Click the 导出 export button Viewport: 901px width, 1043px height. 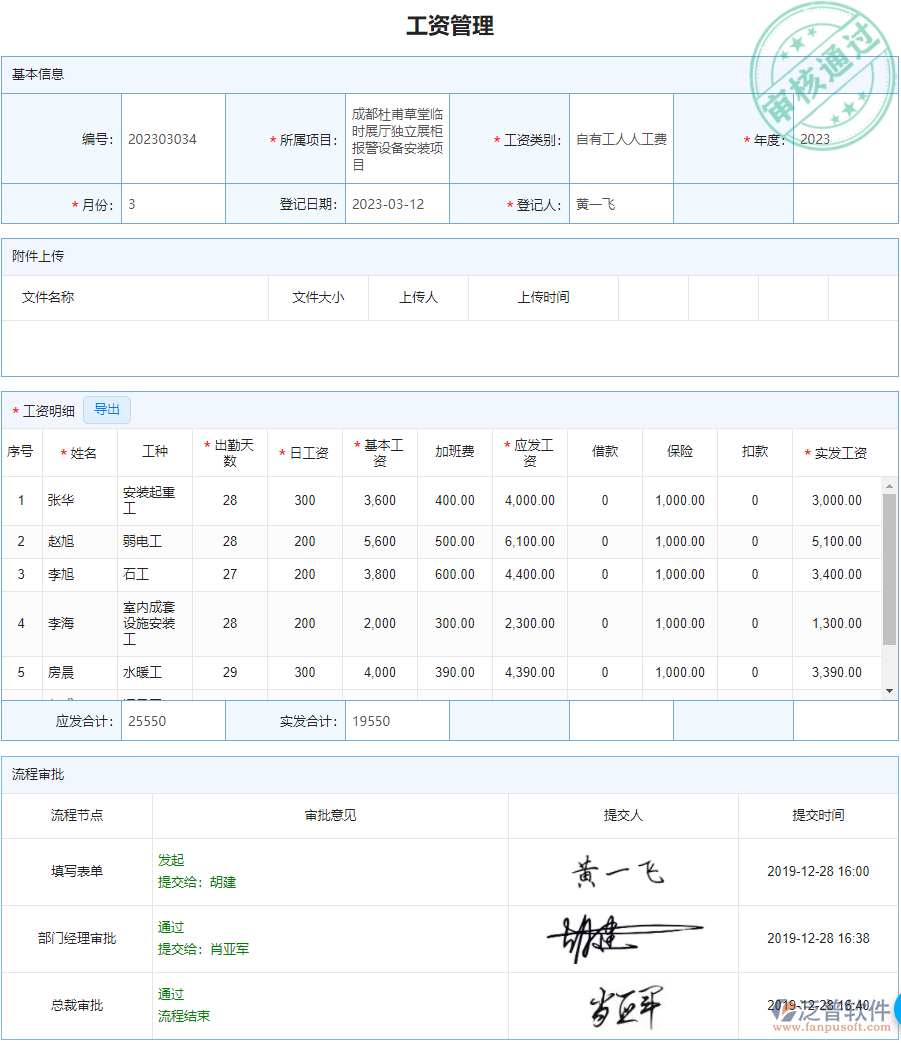(106, 409)
